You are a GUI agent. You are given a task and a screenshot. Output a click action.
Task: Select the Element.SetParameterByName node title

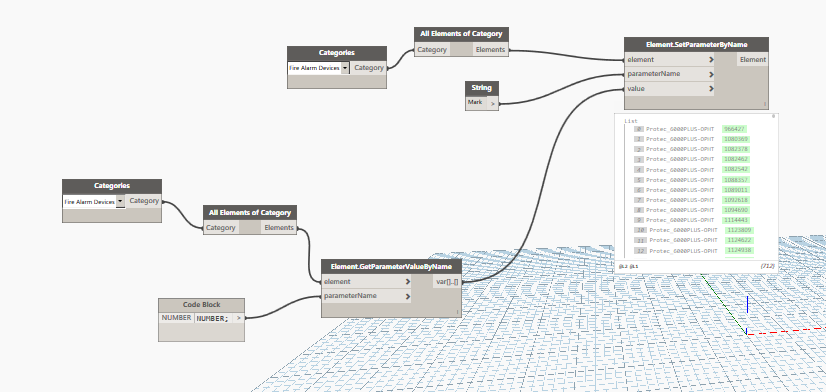(696, 45)
